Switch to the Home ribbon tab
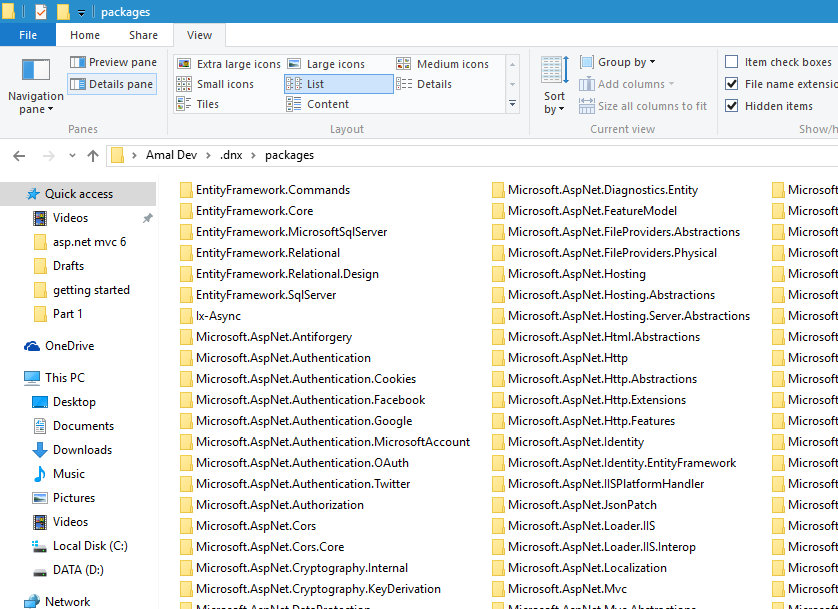This screenshot has height=609, width=838. [85, 35]
